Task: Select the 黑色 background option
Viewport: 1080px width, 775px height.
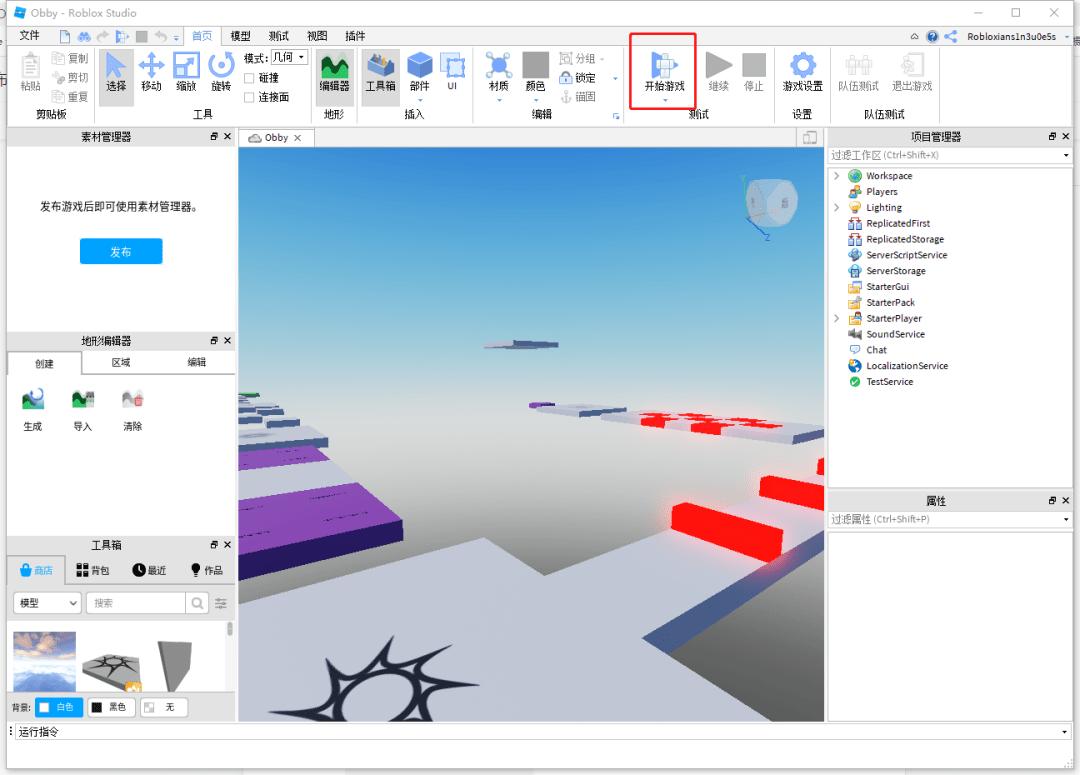Action: pos(110,707)
